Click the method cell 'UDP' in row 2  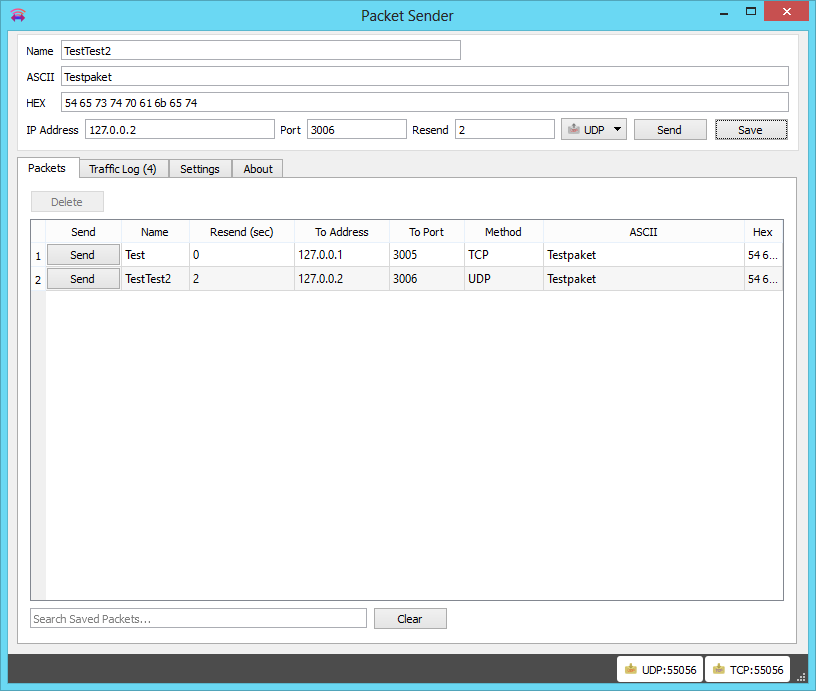[504, 279]
